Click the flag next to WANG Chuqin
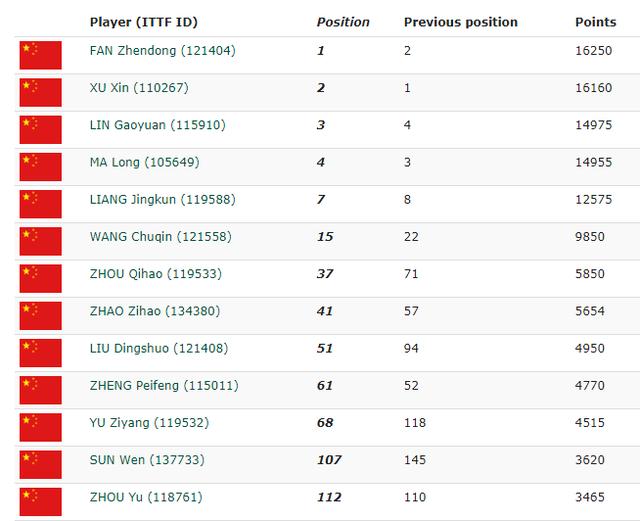Viewport: 640px width, 521px height. pyautogui.click(x=40, y=241)
